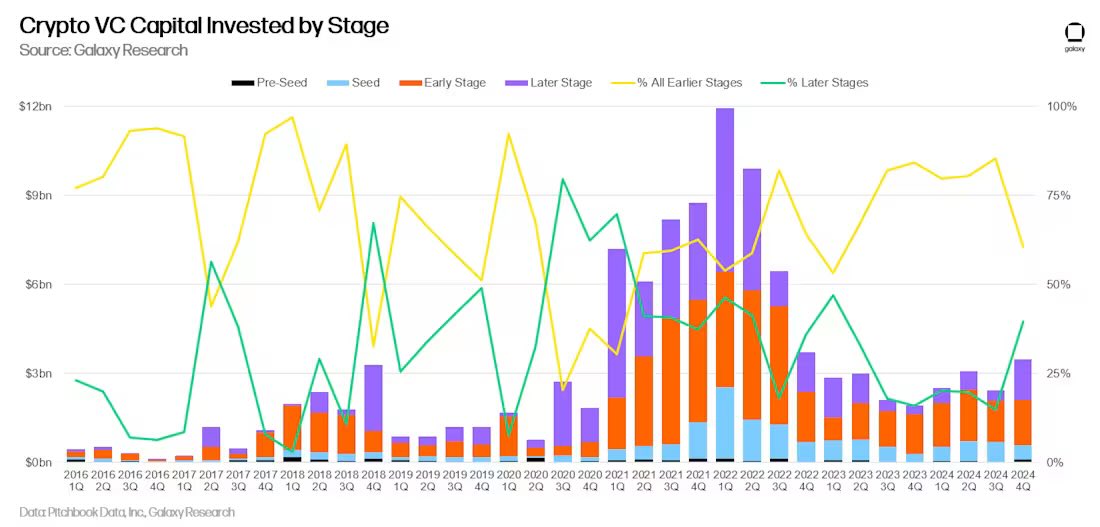Screen dimensions: 1100x527
Task: Click the '2022 4Q' x-axis label
Action: pyautogui.click(x=806, y=483)
